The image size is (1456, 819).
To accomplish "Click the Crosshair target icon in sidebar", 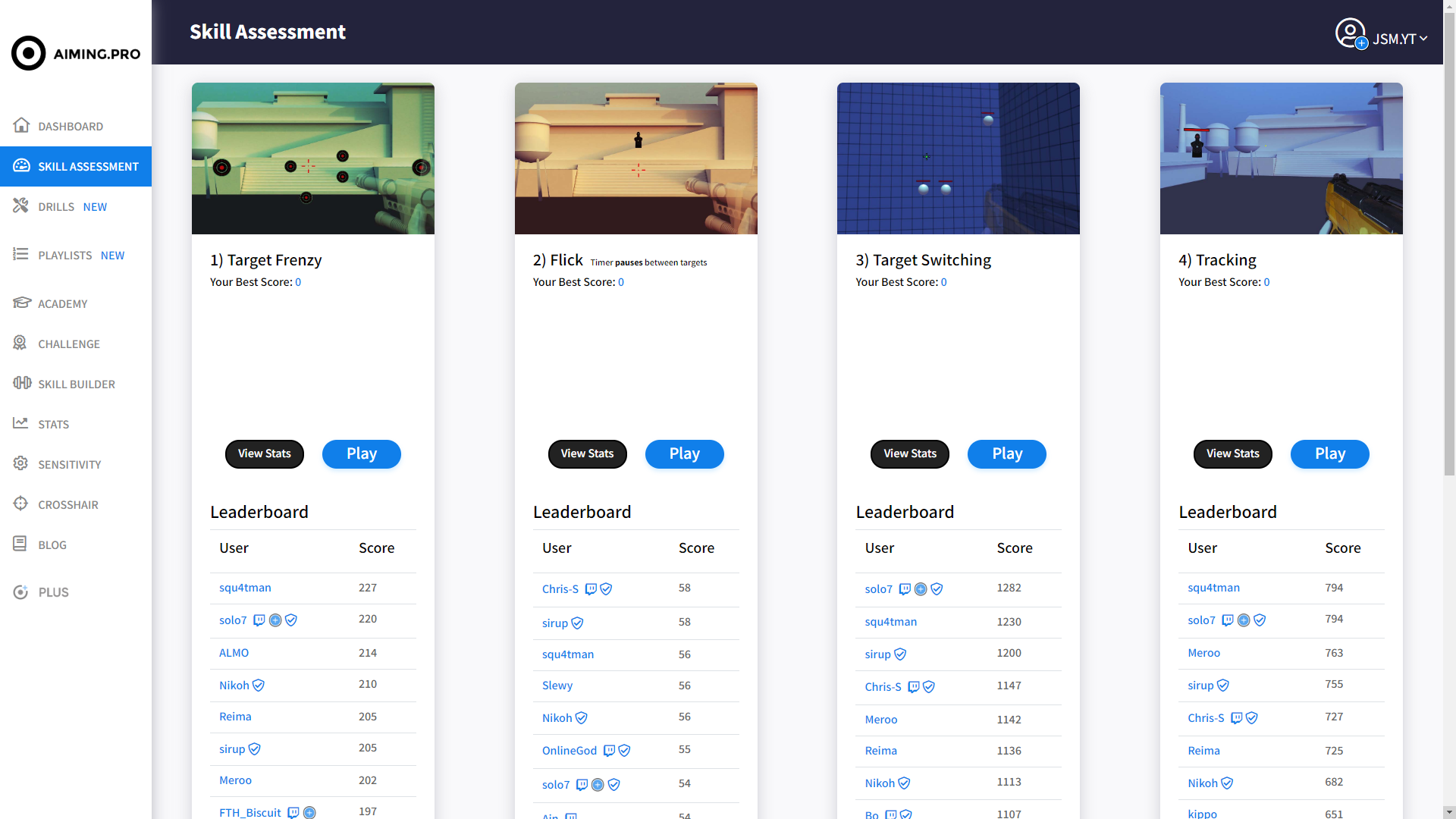I will click(20, 504).
